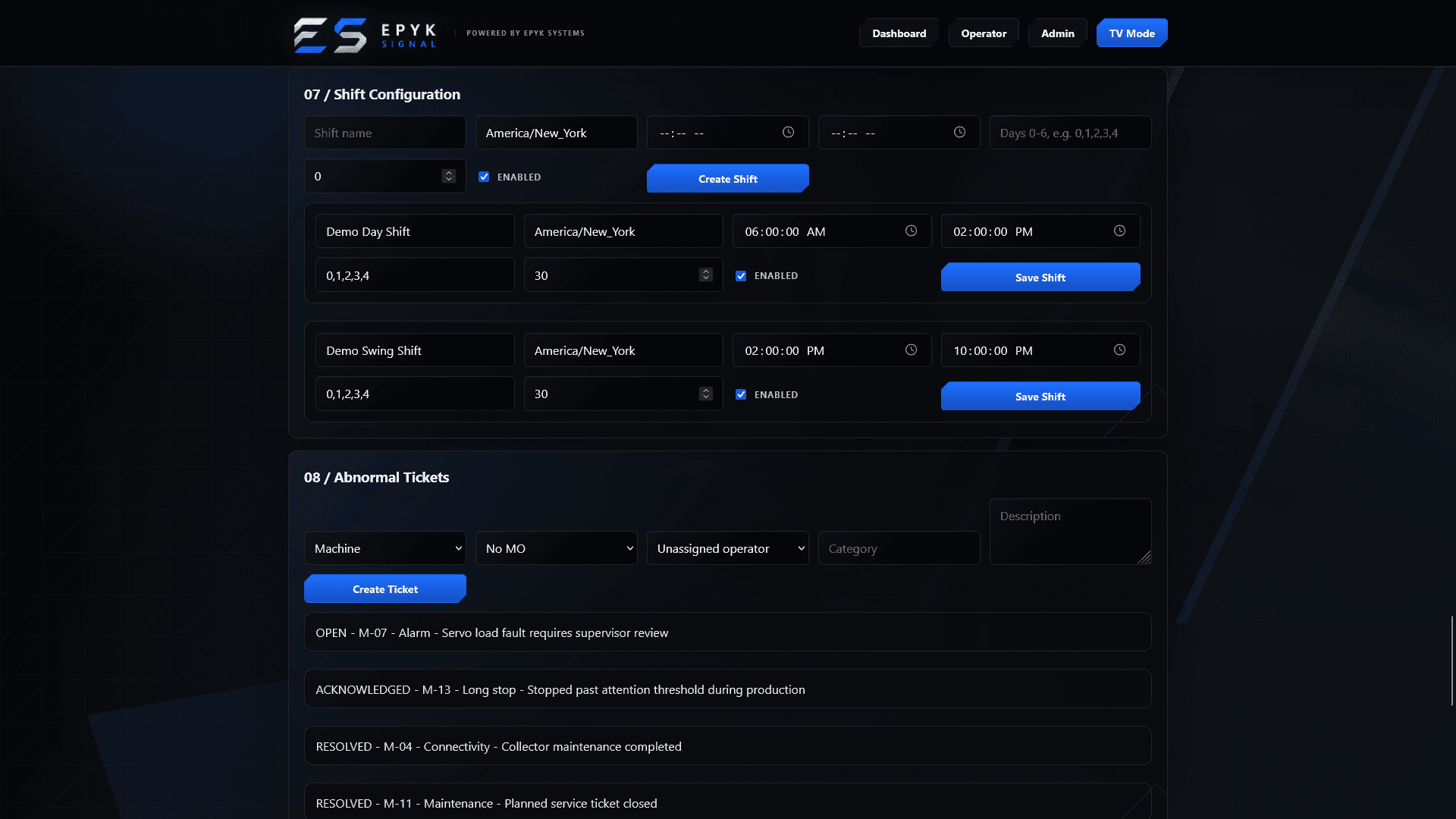Focus the Days 0-6 input field
The width and height of the screenshot is (1456, 819).
(1071, 133)
